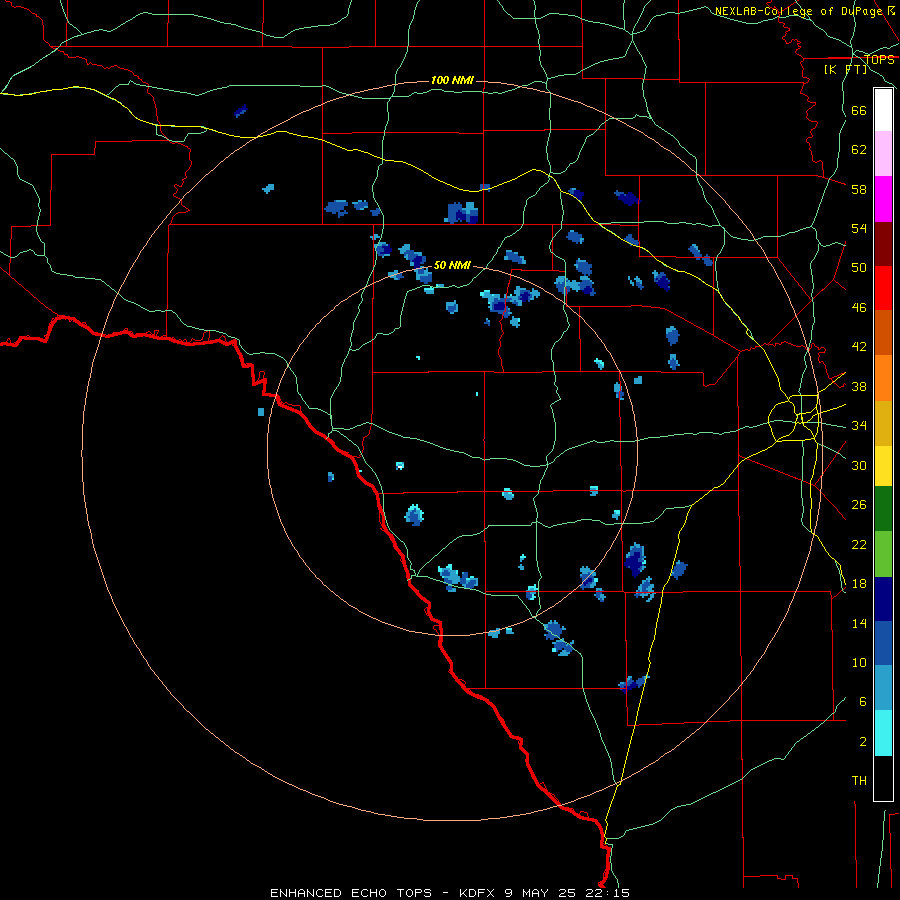Click the '42' scale label
This screenshot has height=900, width=900.
tap(859, 346)
